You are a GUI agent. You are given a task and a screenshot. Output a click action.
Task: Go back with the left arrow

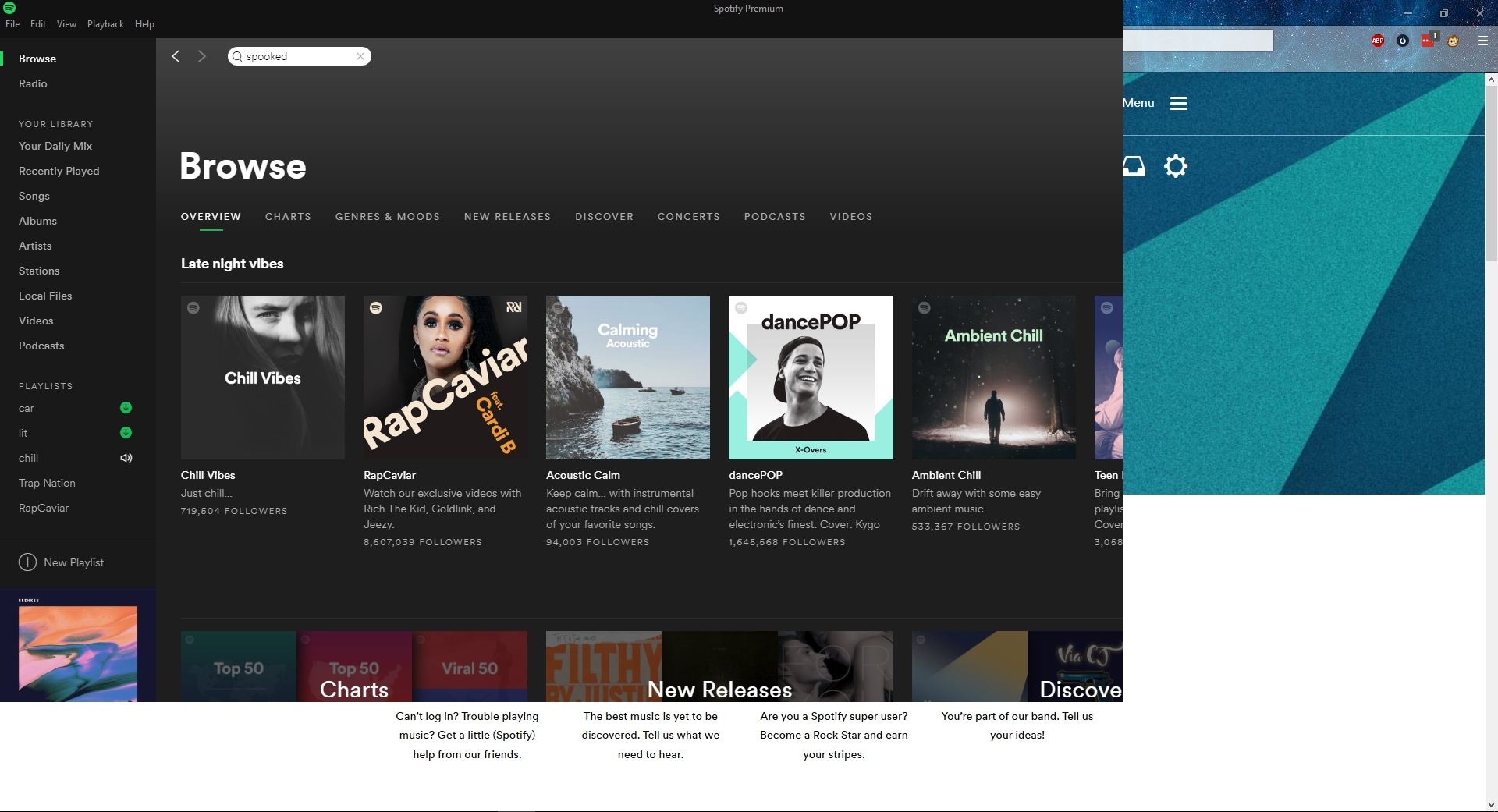176,56
